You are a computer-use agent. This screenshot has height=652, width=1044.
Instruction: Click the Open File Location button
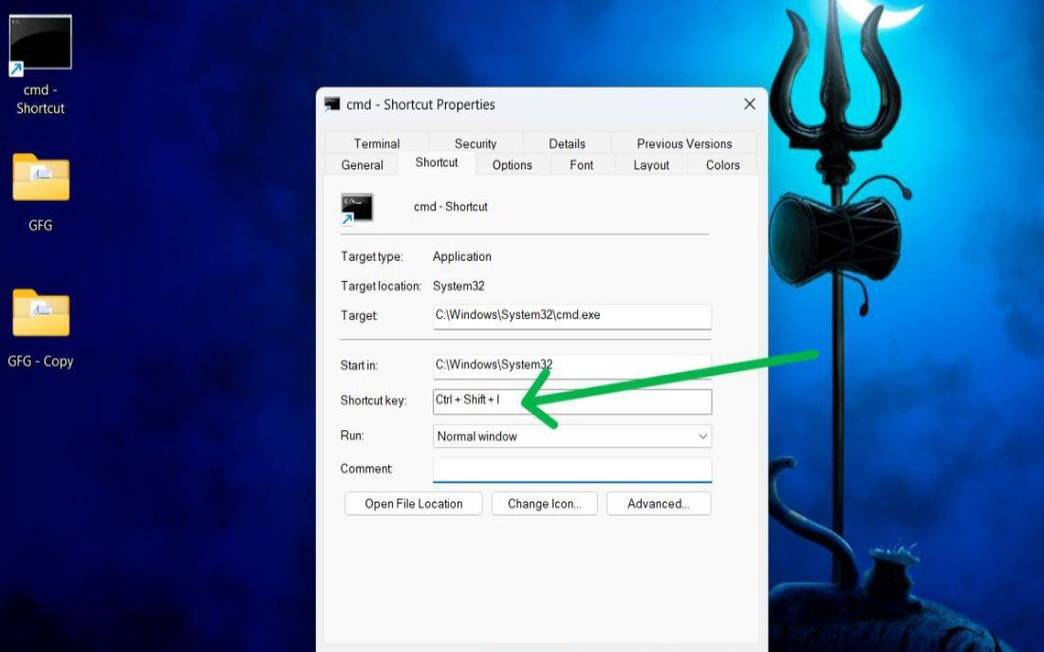tap(413, 503)
